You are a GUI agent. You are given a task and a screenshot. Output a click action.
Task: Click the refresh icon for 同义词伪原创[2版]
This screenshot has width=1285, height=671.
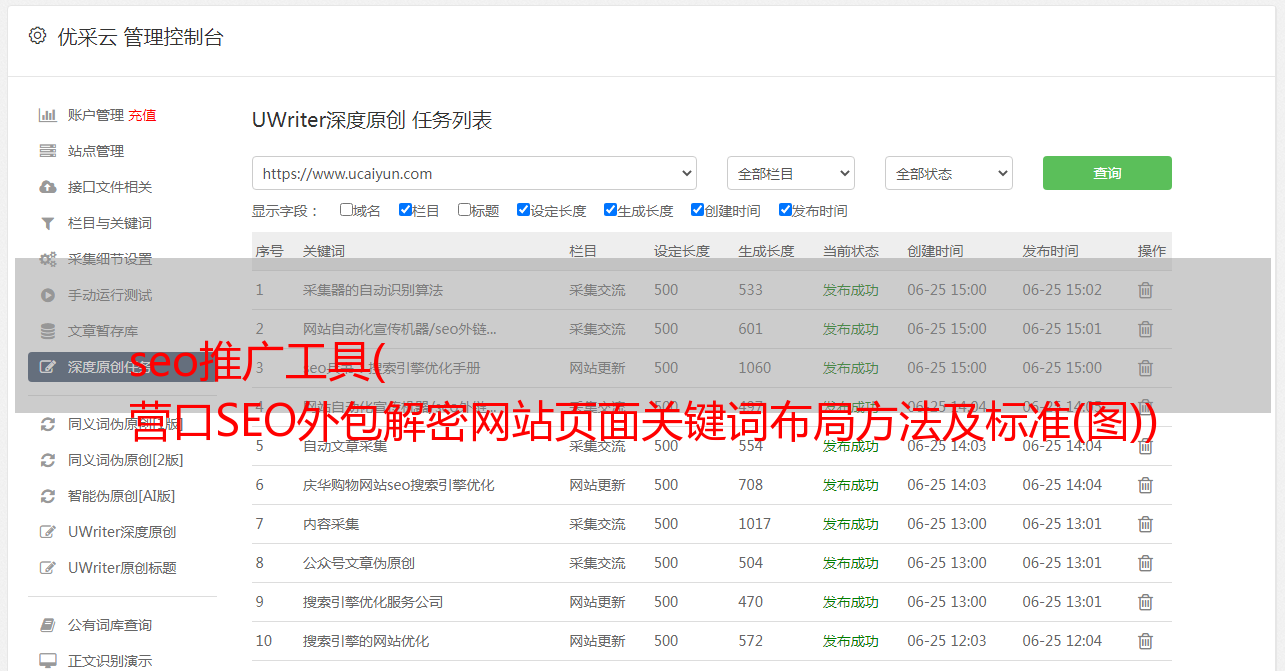[47, 460]
